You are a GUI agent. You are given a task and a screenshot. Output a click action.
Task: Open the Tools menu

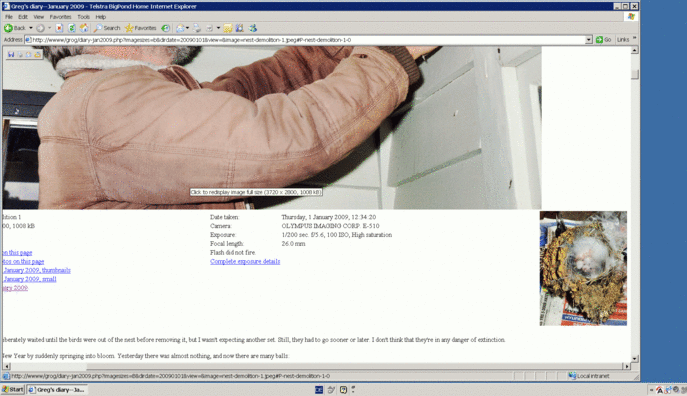83,17
